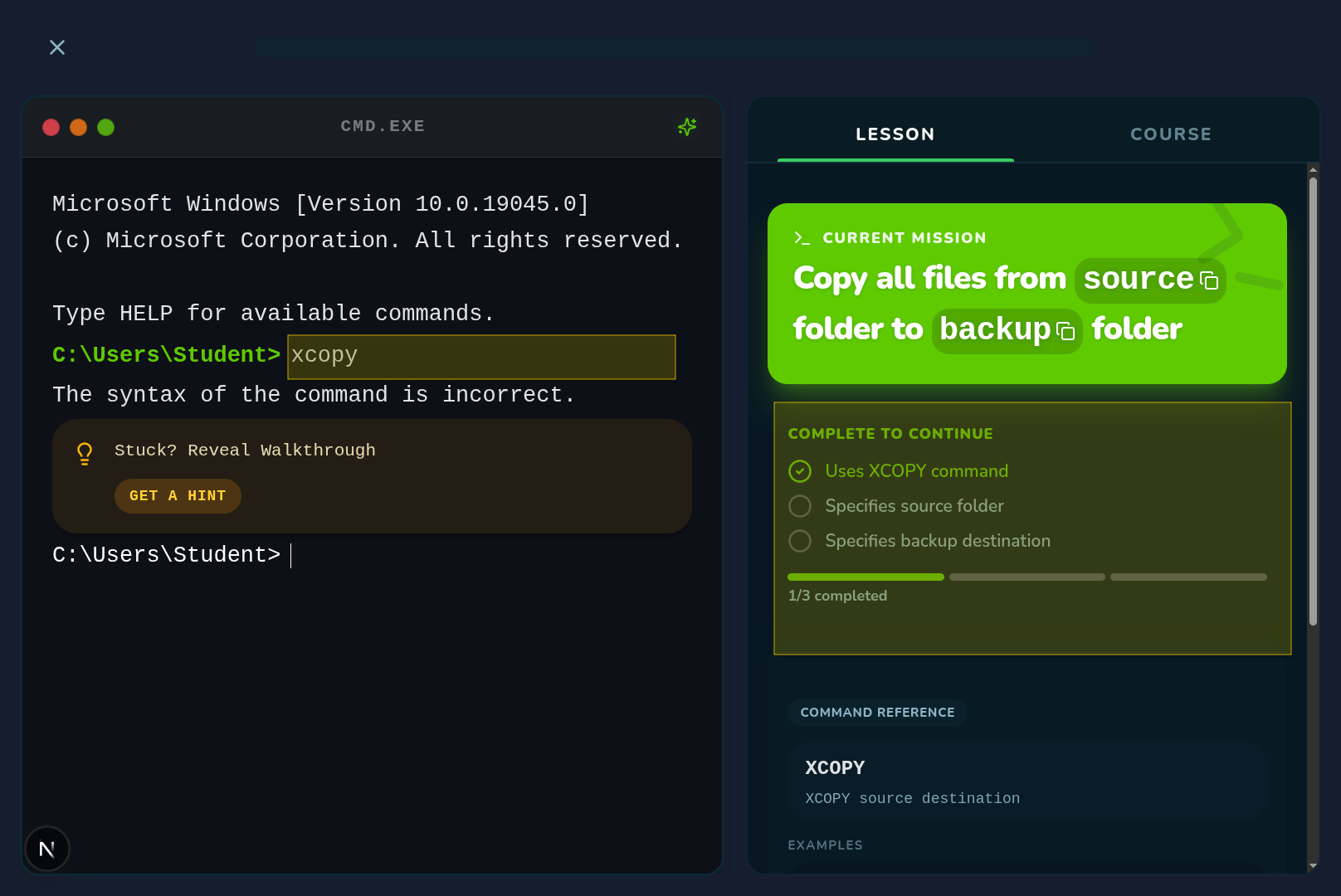
Task: Click the lesson progress bar at top
Action: [673, 47]
